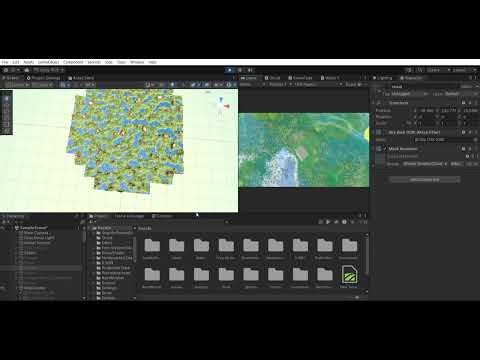480x360 pixels.
Task: Select the Lighting tab
Action: point(382,78)
